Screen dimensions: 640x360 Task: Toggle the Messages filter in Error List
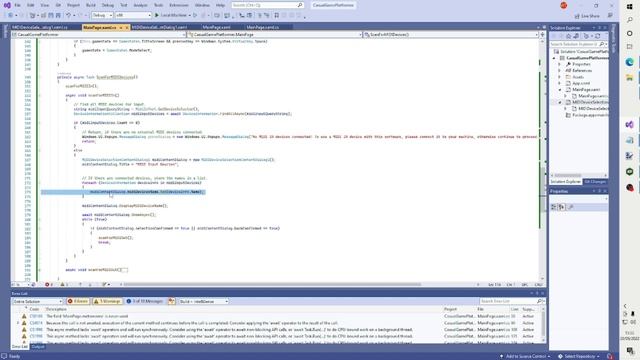click(x=145, y=301)
